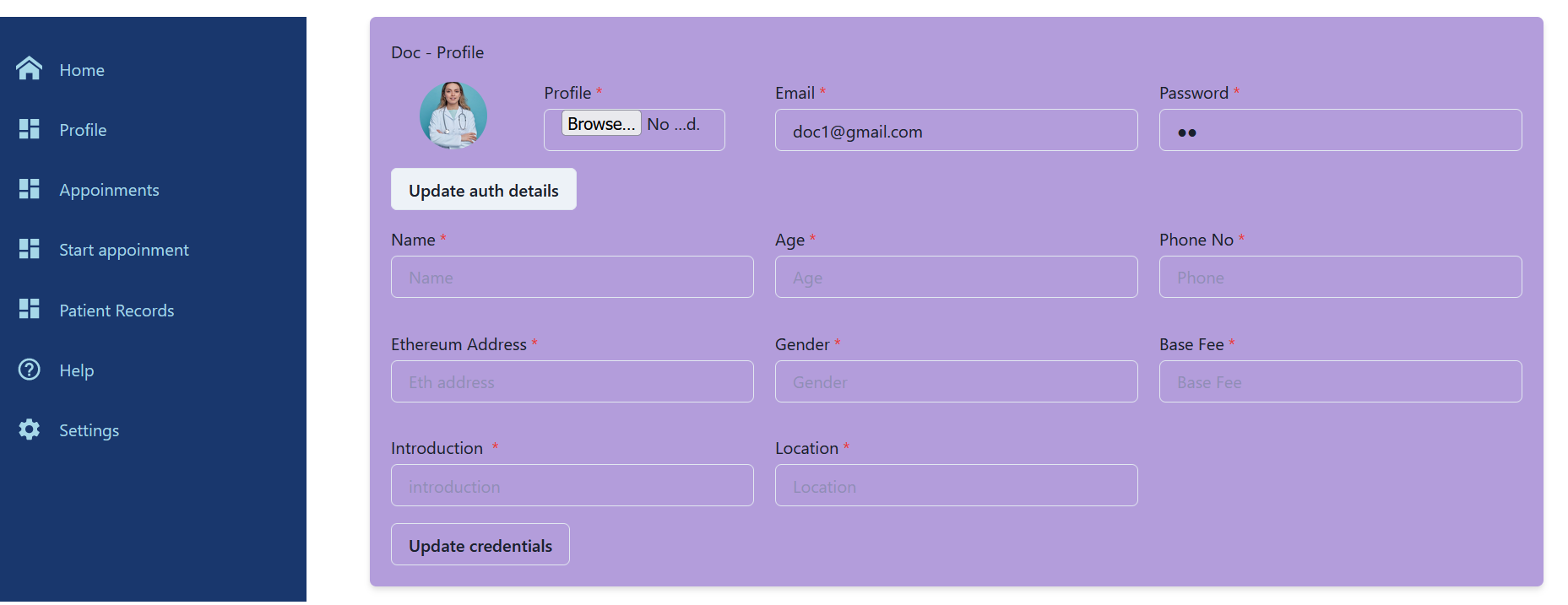Viewport: 1568px width, 605px height.
Task: Click Browse to choose profile image
Action: click(601, 124)
